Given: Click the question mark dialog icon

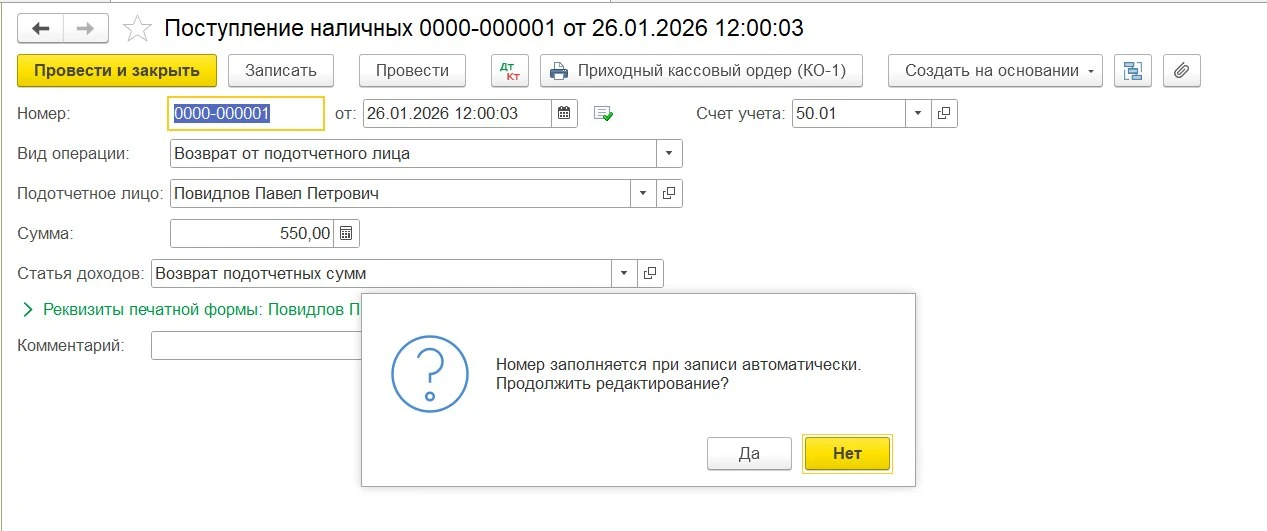Looking at the screenshot, I should pyautogui.click(x=429, y=372).
